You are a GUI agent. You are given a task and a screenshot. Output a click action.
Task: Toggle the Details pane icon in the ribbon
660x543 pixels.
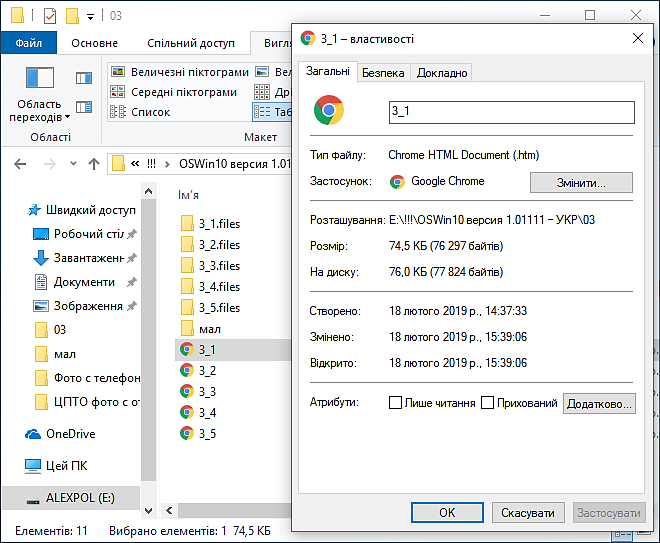pyautogui.click(x=84, y=107)
